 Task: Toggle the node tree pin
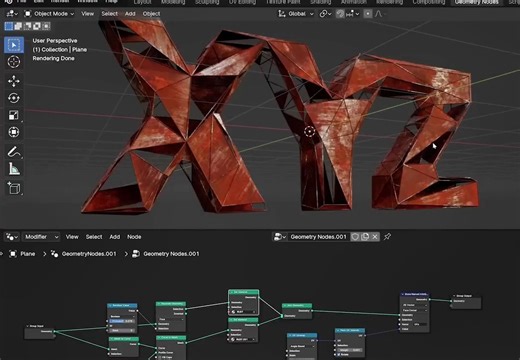[387, 237]
